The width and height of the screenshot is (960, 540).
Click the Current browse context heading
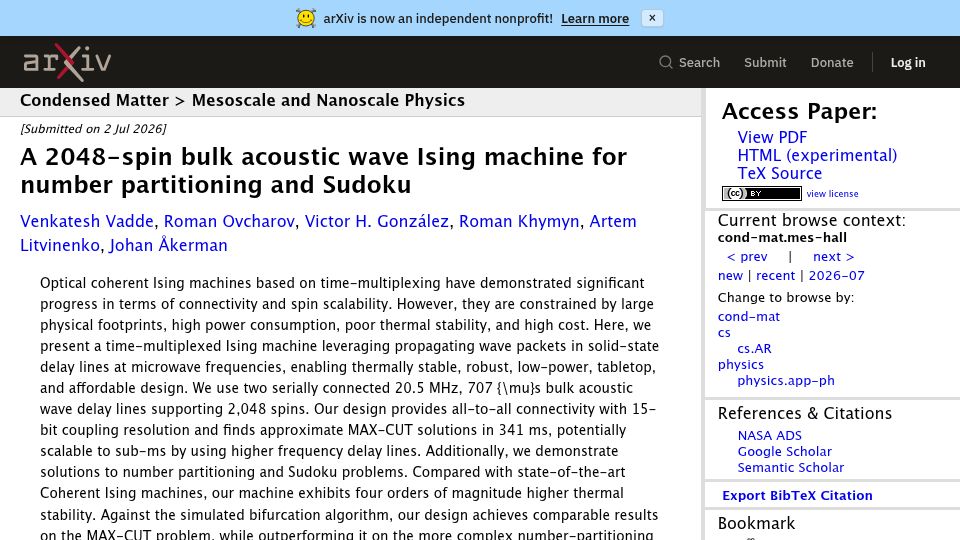[x=811, y=220]
